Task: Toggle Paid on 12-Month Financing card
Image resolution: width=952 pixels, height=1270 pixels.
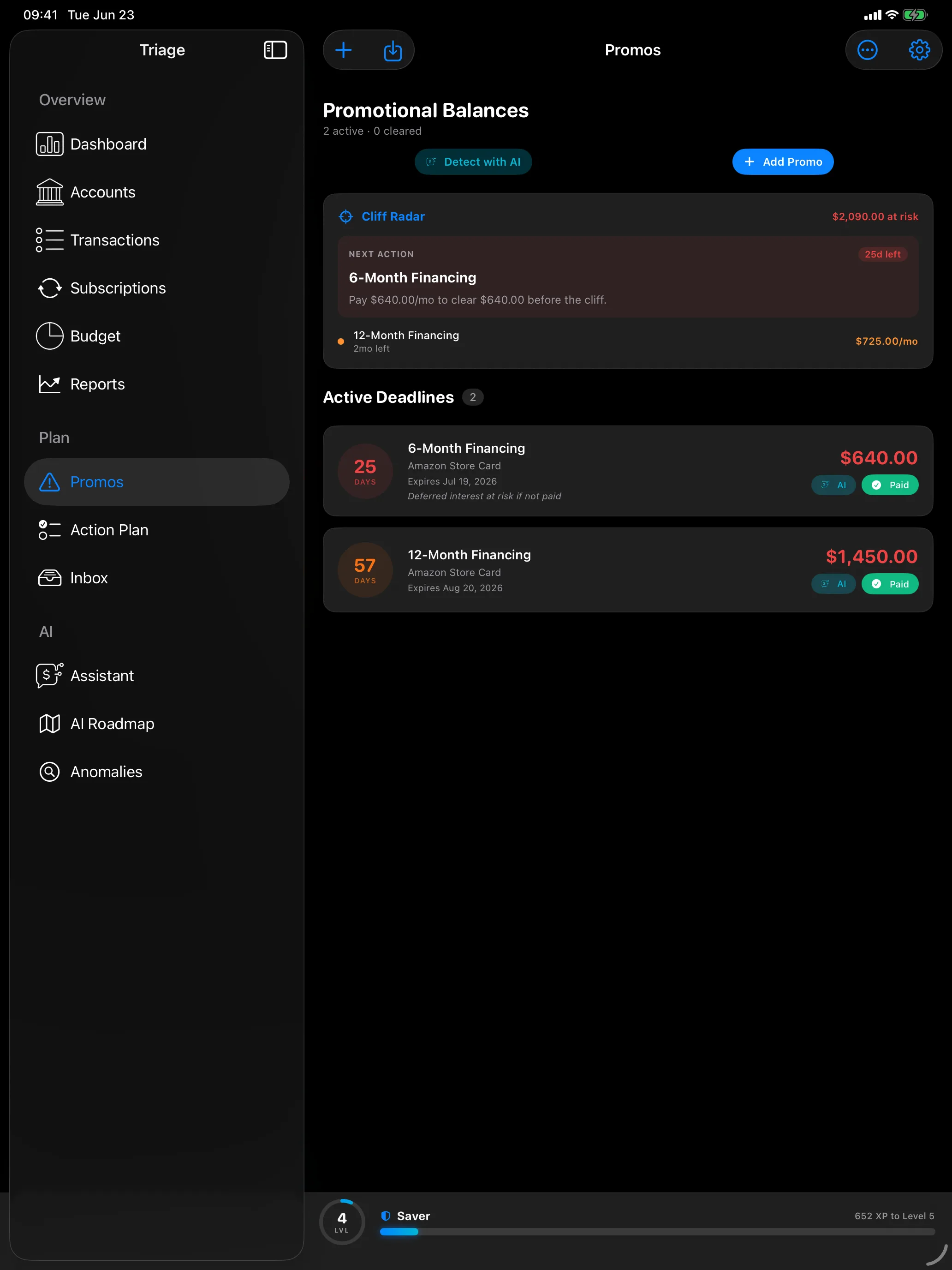Action: 889,584
